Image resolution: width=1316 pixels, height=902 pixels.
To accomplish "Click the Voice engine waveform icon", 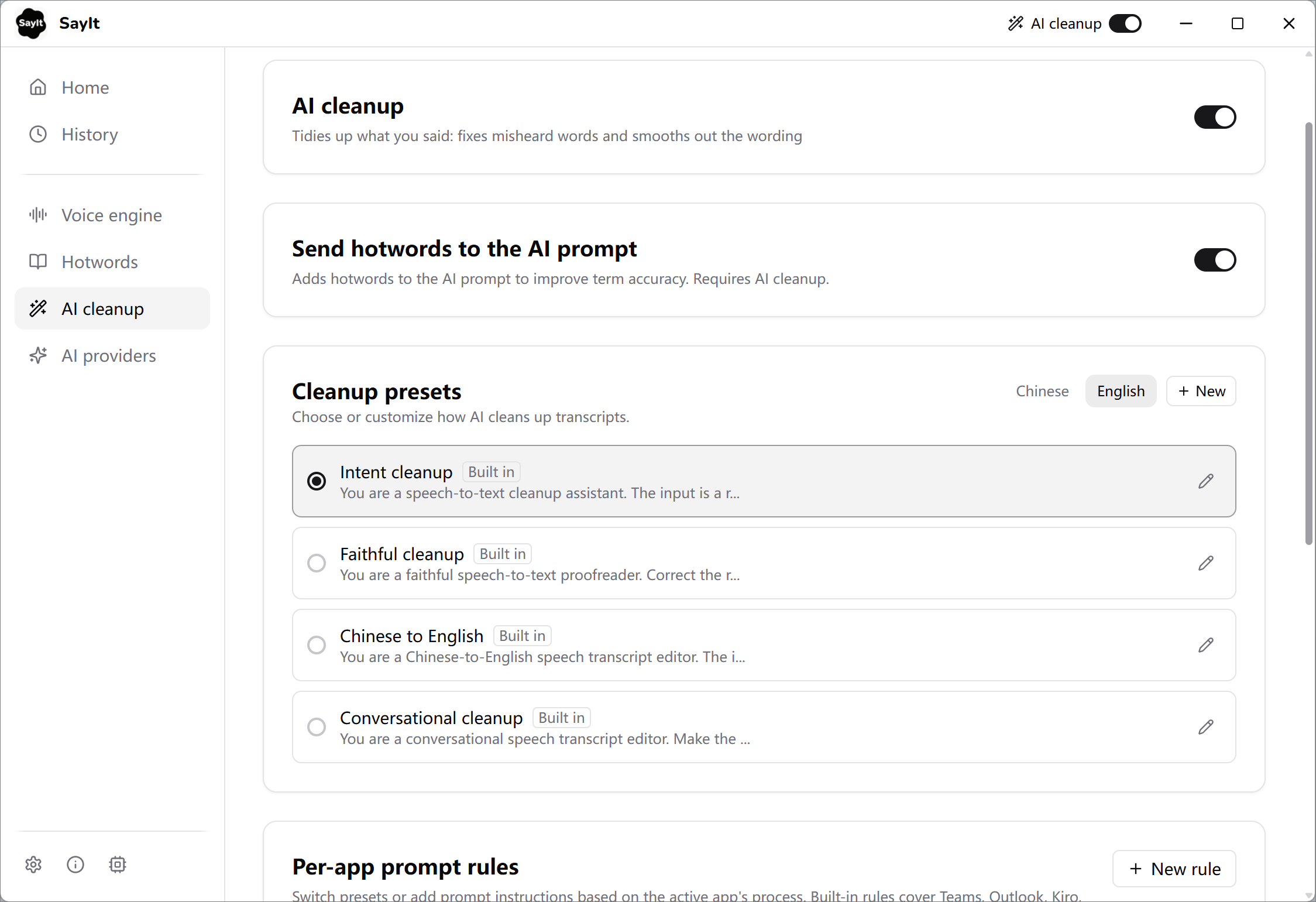I will pyautogui.click(x=38, y=215).
